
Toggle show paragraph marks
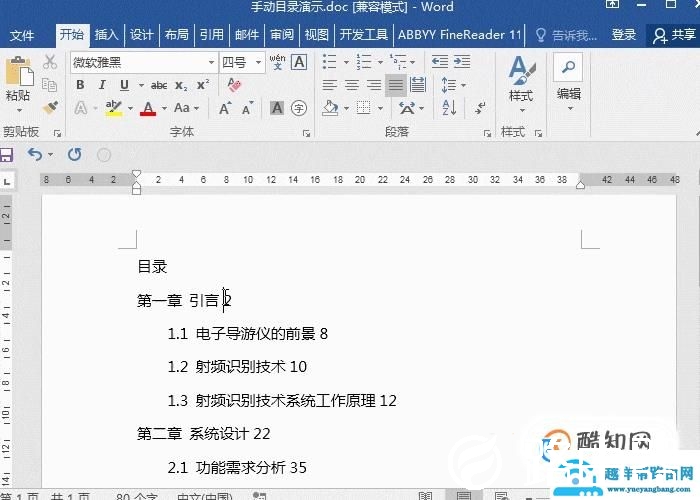[x=480, y=108]
